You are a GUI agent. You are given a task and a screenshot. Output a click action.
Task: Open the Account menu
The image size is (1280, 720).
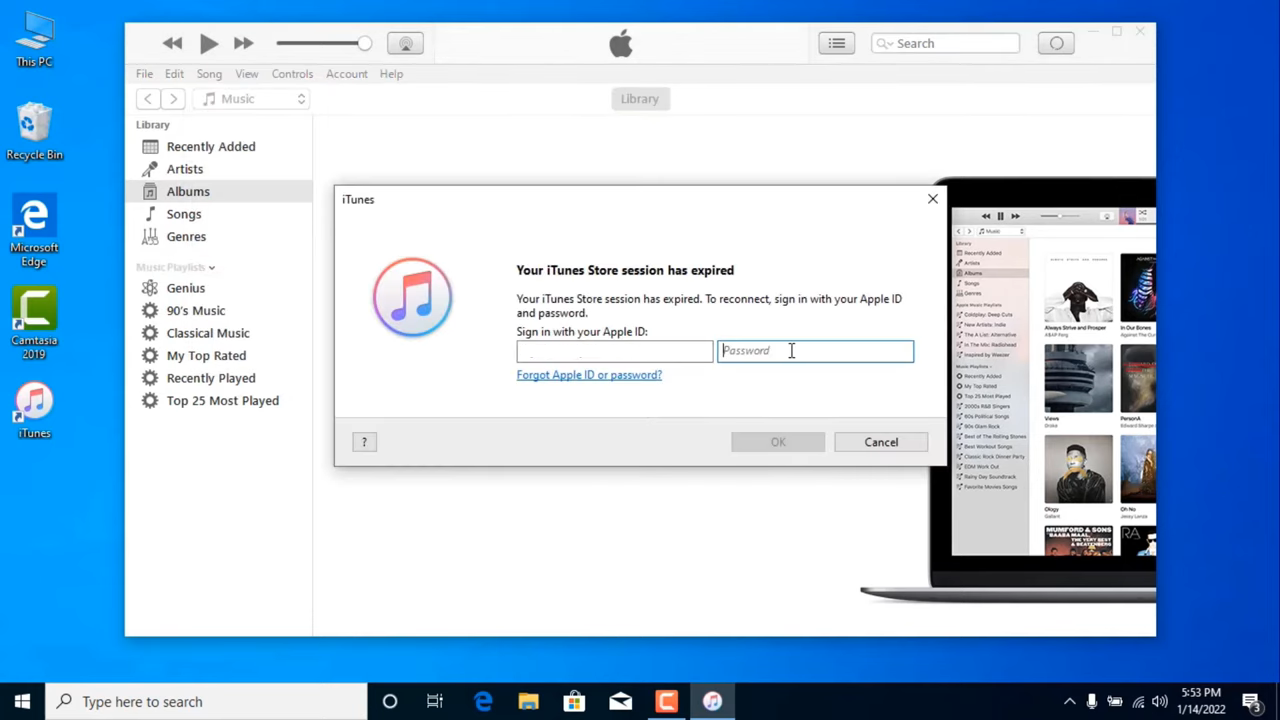pyautogui.click(x=346, y=73)
